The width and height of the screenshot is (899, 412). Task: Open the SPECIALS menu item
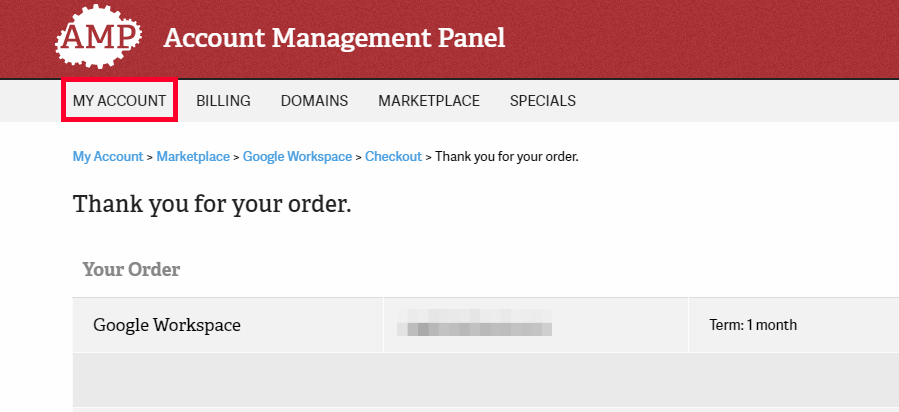542,101
